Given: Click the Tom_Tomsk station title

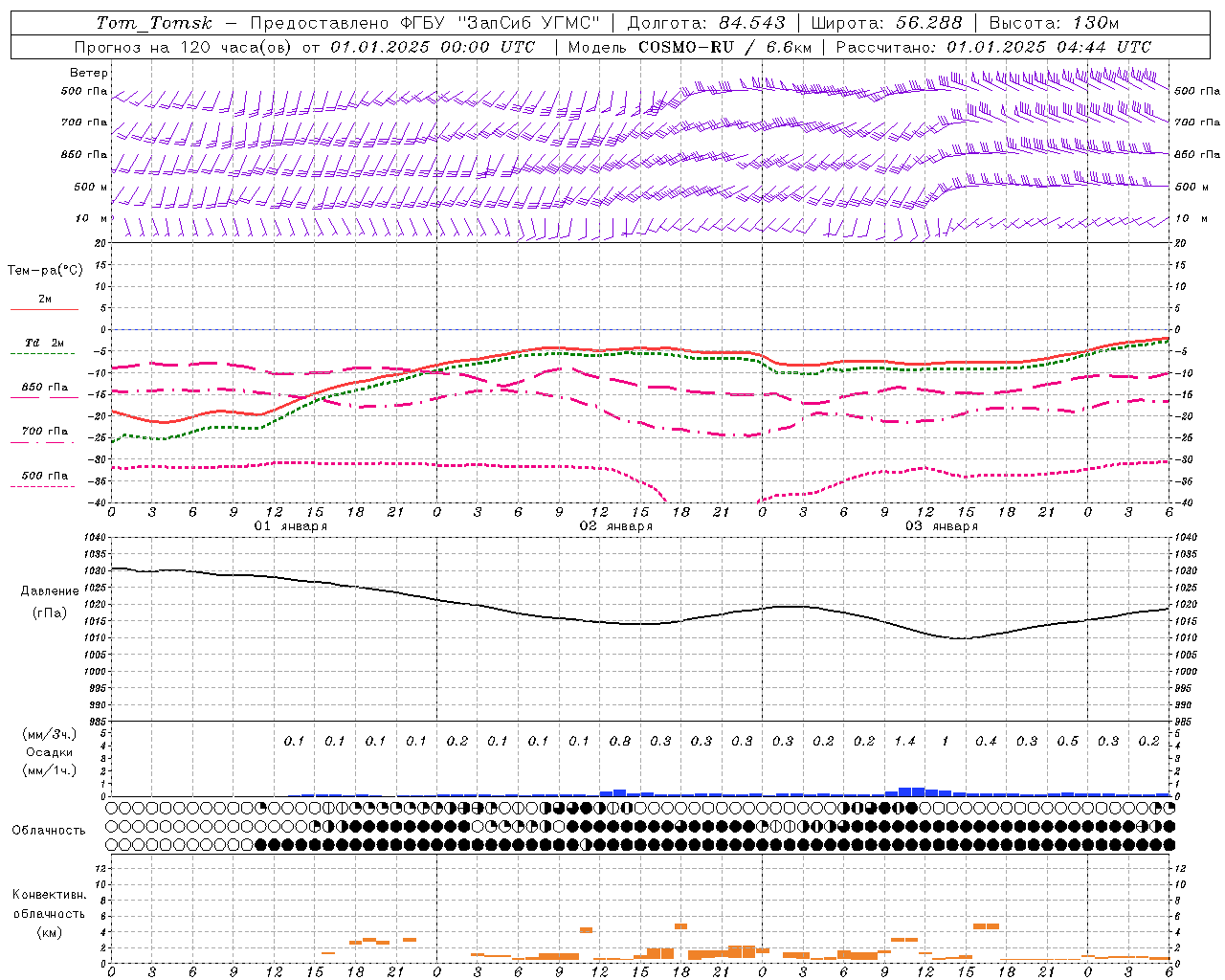Looking at the screenshot, I should 154,23.
